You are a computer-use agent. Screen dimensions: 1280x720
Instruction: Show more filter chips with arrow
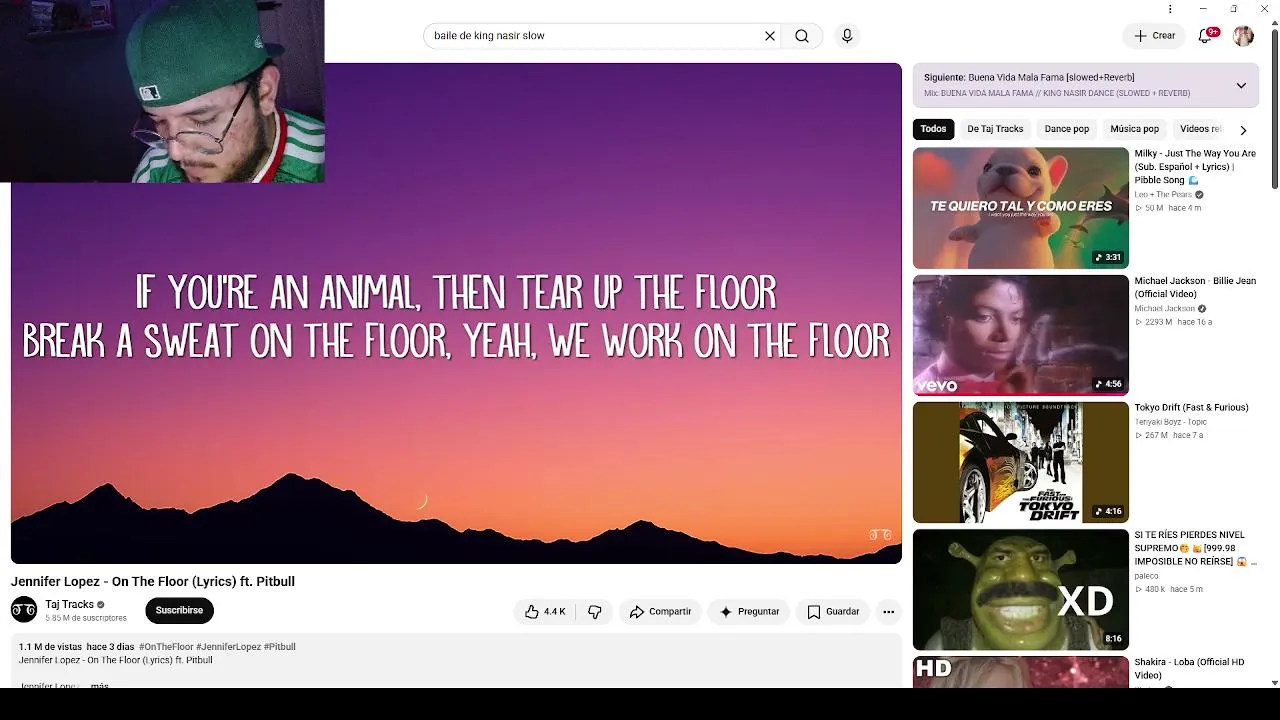[x=1243, y=130]
